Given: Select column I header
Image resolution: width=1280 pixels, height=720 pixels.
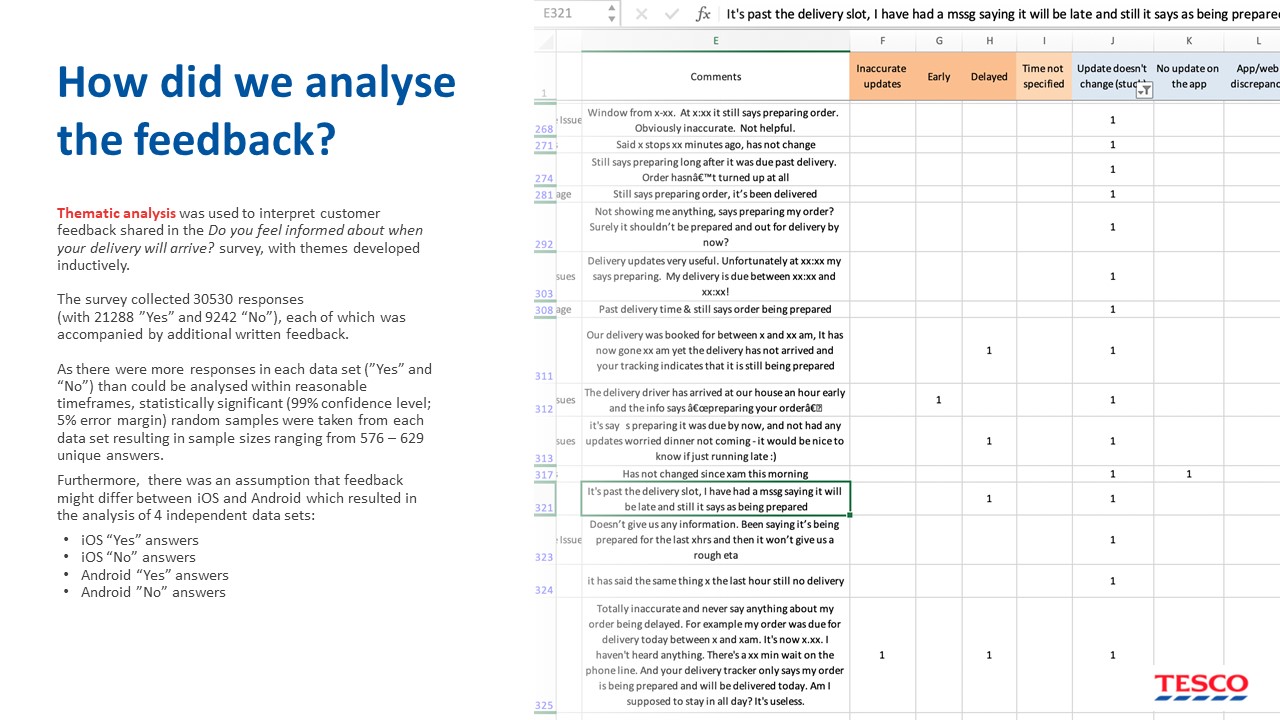Looking at the screenshot, I should click(1044, 41).
